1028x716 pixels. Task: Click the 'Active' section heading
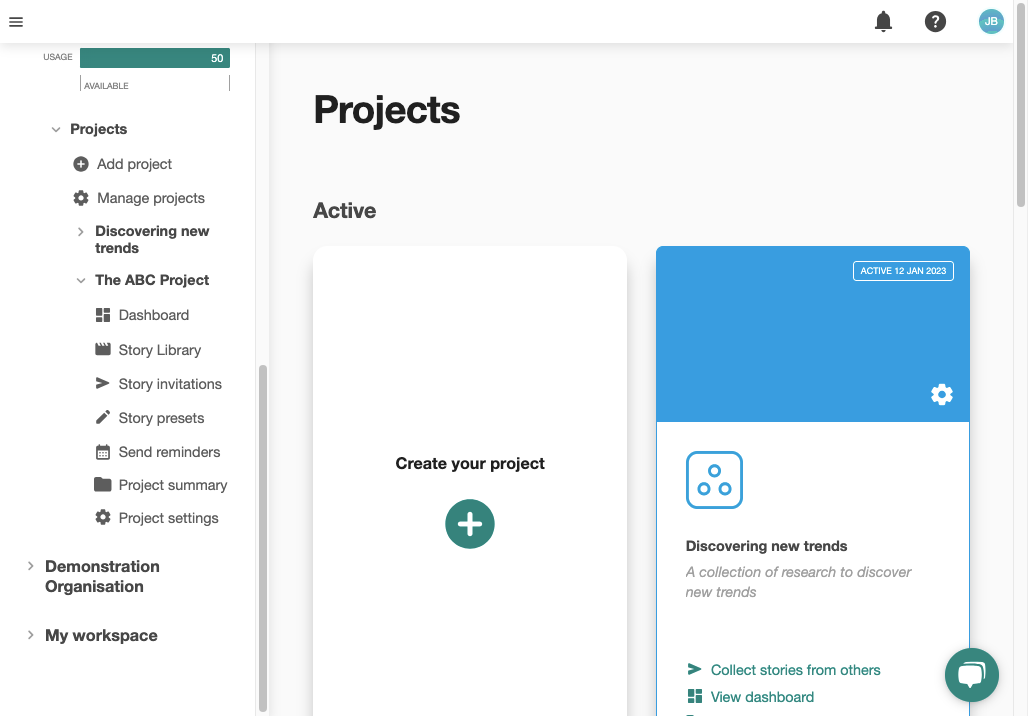(x=344, y=210)
